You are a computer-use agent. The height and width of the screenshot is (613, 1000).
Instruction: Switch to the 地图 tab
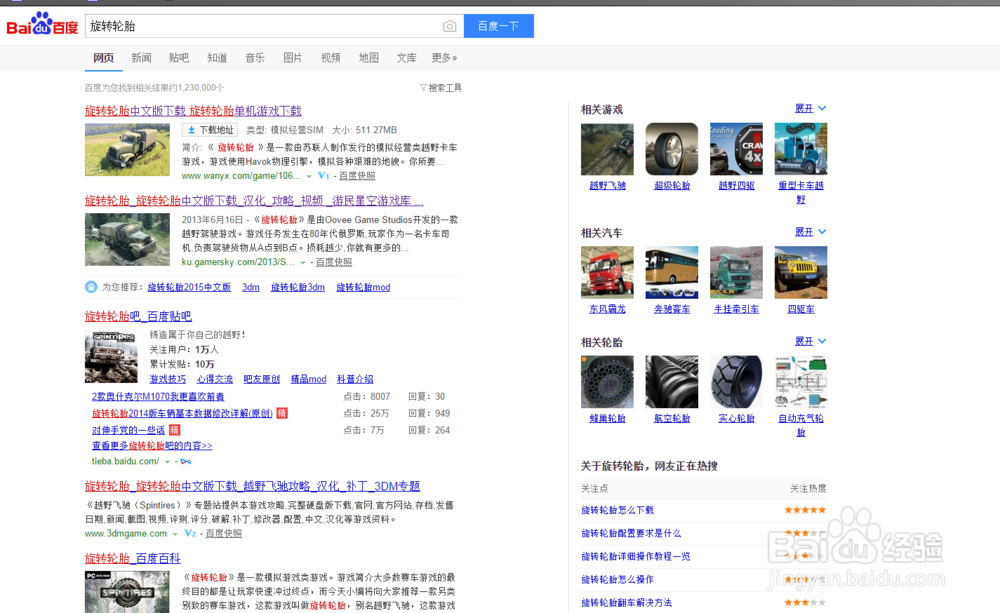[369, 58]
